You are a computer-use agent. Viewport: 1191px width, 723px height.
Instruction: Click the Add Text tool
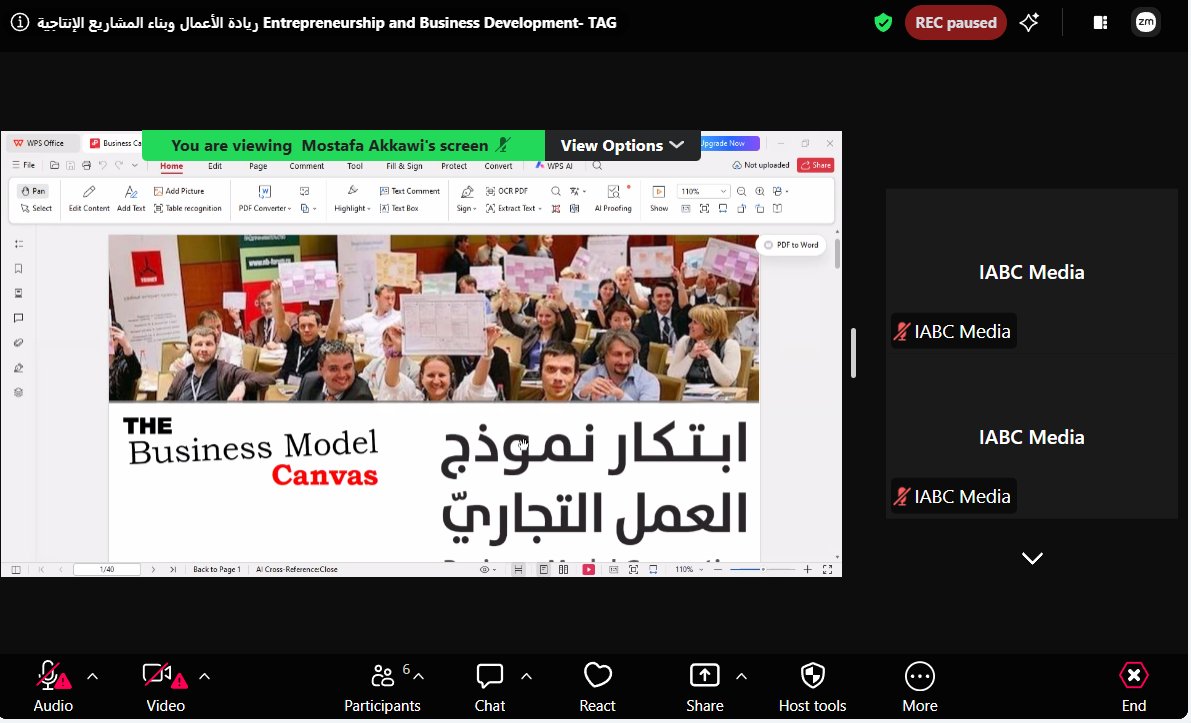click(x=131, y=200)
